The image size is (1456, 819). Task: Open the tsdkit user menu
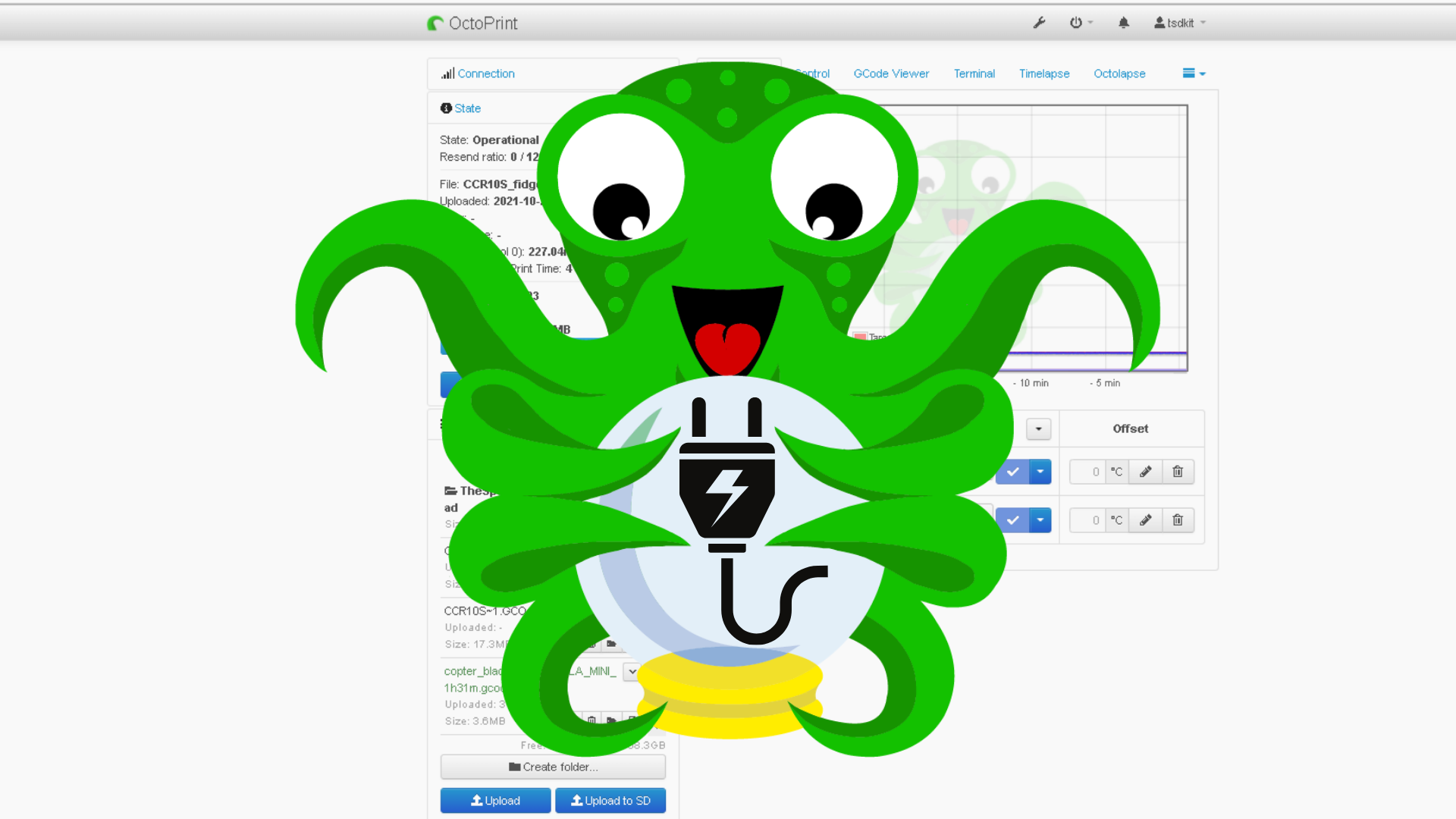coord(1180,23)
